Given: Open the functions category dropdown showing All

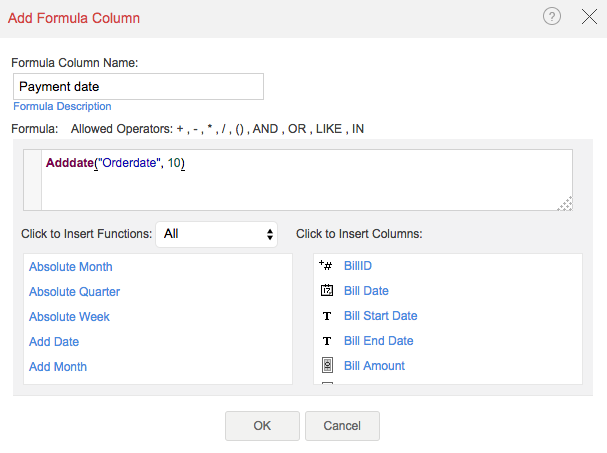Looking at the screenshot, I should [x=218, y=233].
